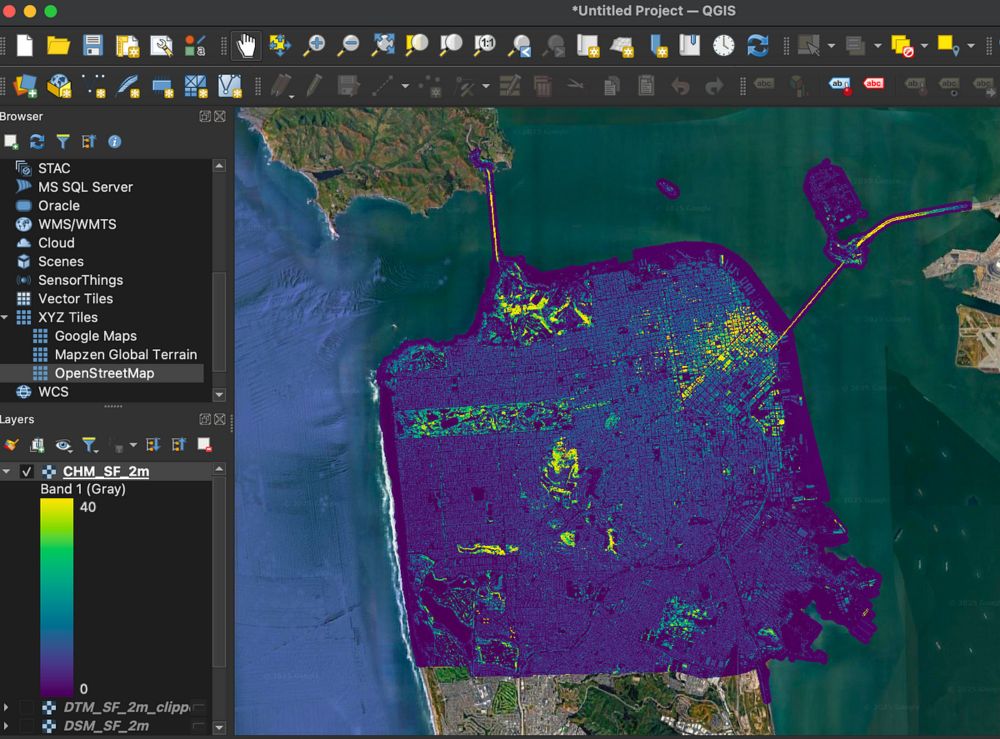
Task: Select the Pan Map hand tool
Action: pyautogui.click(x=245, y=45)
